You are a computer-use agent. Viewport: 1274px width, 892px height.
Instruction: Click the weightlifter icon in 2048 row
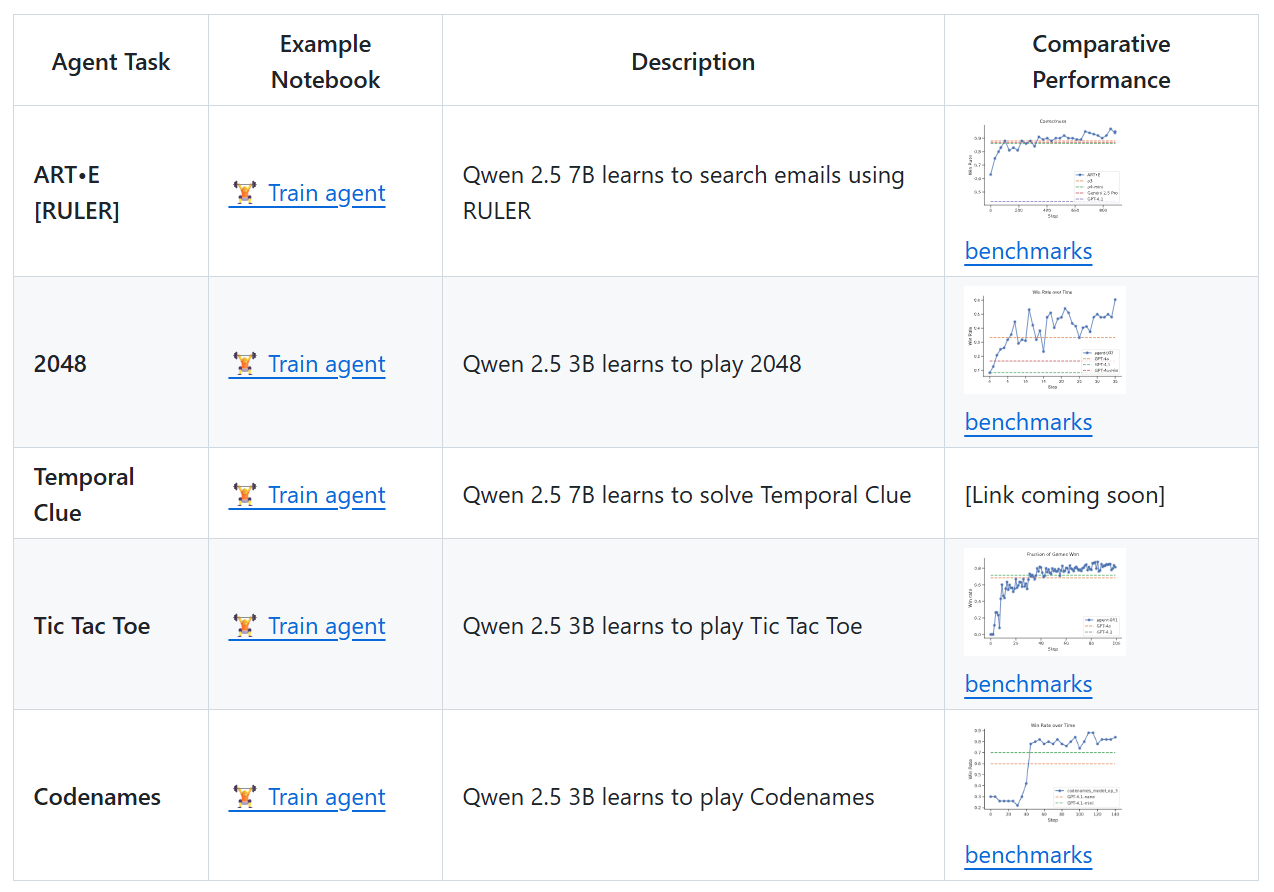pyautogui.click(x=244, y=364)
